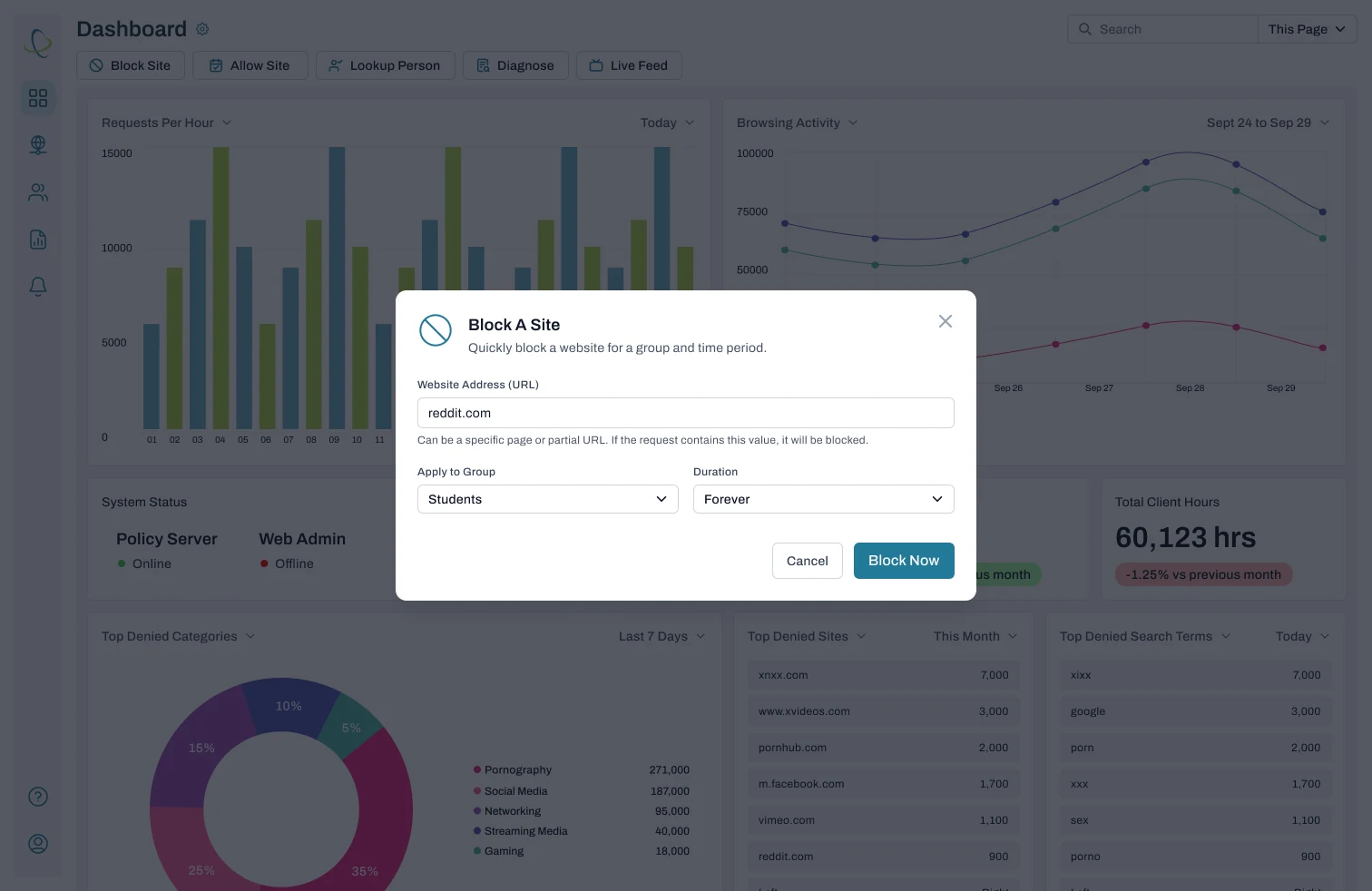Expand the Top Denied Search Terms selector
The image size is (1372, 891).
(1146, 636)
